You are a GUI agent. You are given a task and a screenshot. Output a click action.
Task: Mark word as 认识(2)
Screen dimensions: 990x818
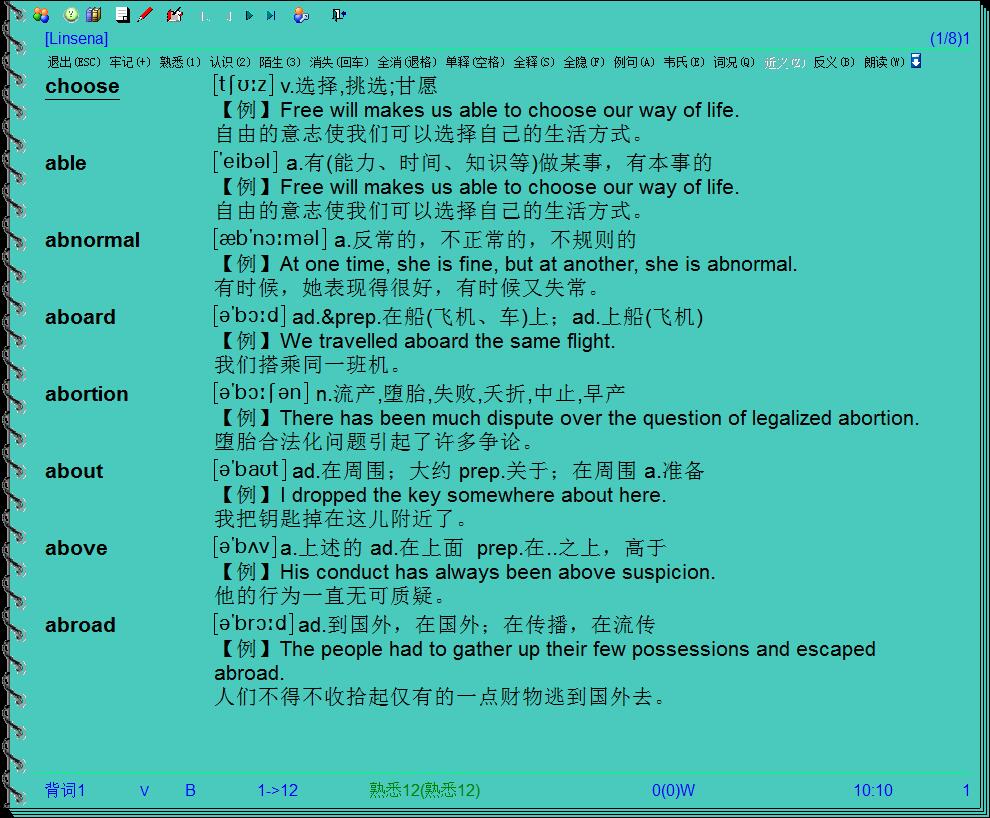230,62
